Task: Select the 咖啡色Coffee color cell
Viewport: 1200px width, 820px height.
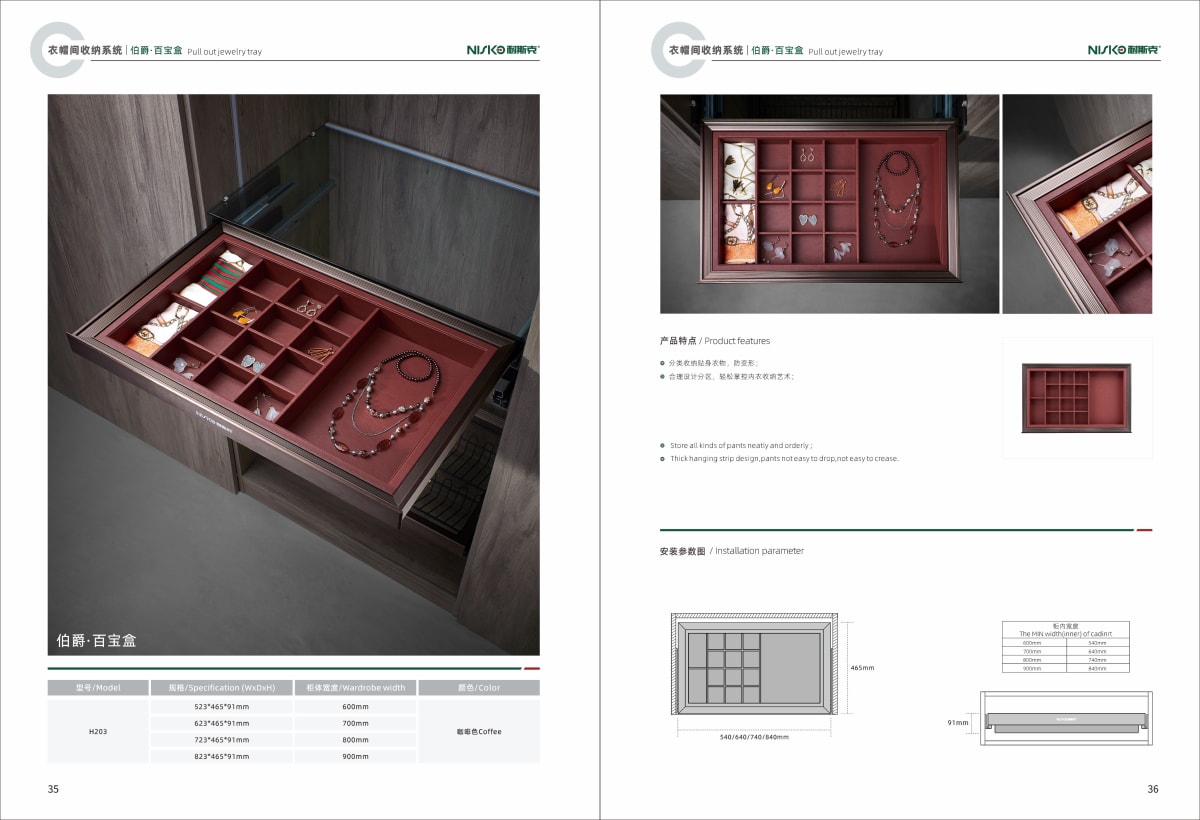Action: tap(478, 731)
